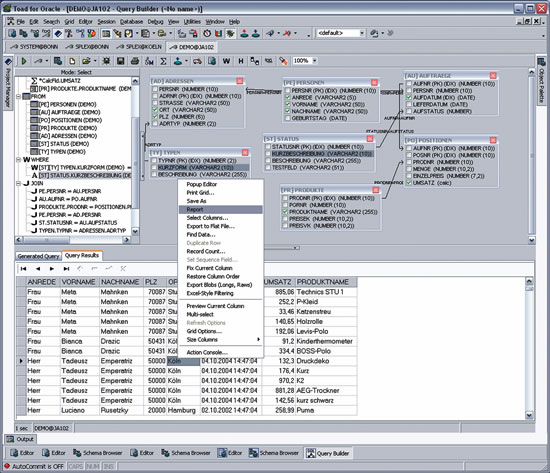Click the commit icon with the red arrow in the main toolbar
550x473 pixels.
(x=244, y=33)
